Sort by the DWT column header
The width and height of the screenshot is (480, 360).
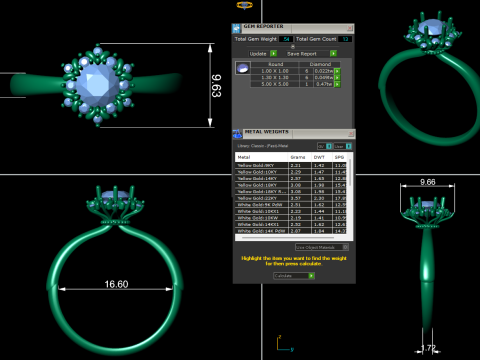(x=319, y=157)
